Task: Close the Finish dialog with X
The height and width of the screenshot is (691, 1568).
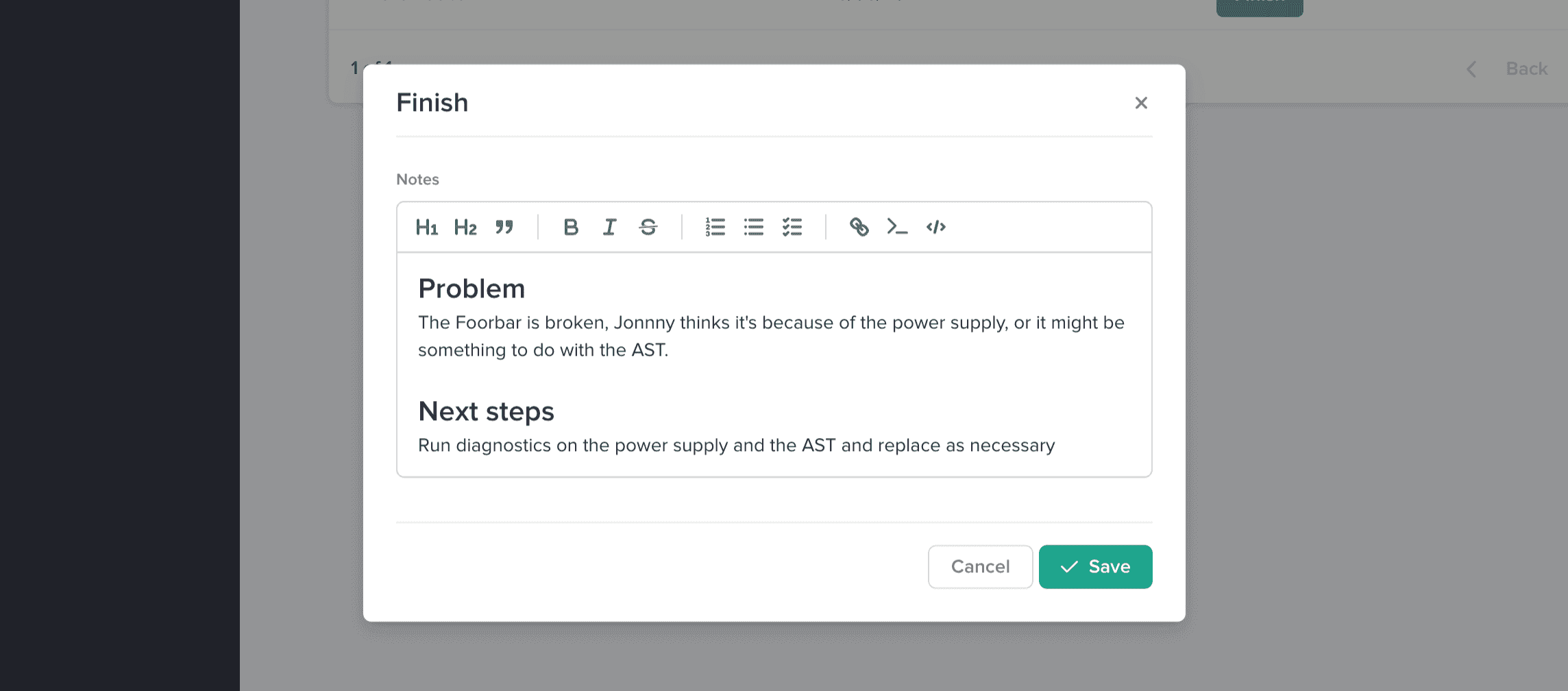Action: [1141, 103]
